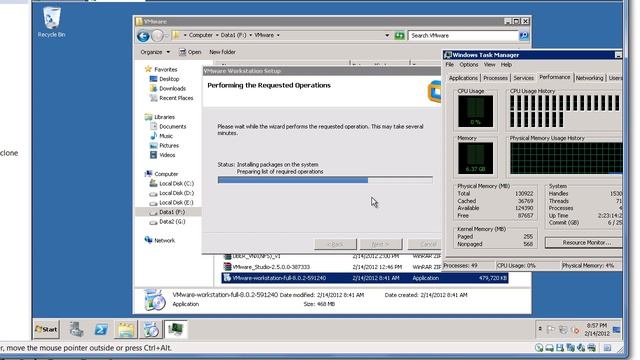
Task: Switch to Processes tab in Task Manager
Action: pos(496,78)
